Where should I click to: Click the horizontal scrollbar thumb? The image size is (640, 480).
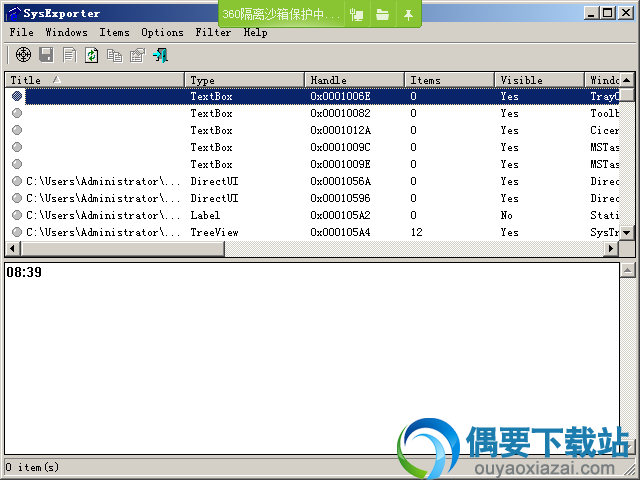coord(122,248)
